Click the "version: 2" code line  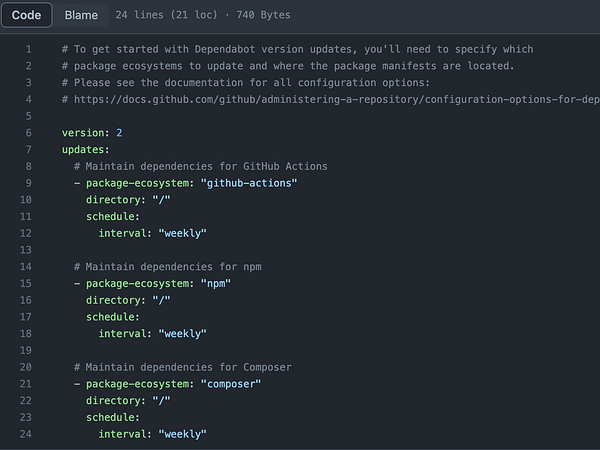click(x=92, y=133)
